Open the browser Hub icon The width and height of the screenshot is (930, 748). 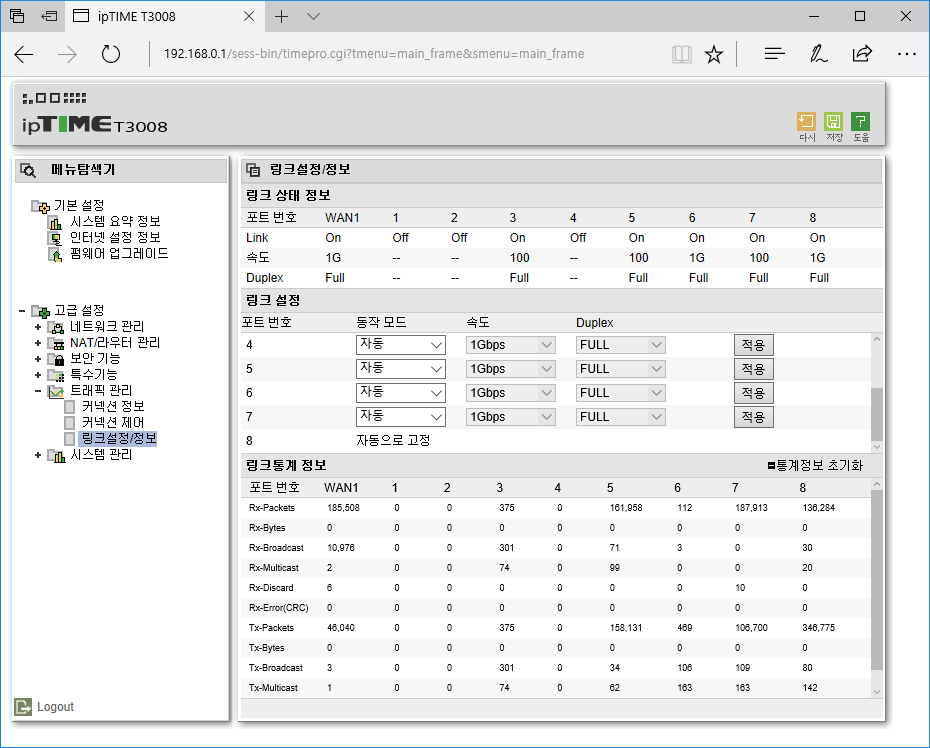pos(775,54)
